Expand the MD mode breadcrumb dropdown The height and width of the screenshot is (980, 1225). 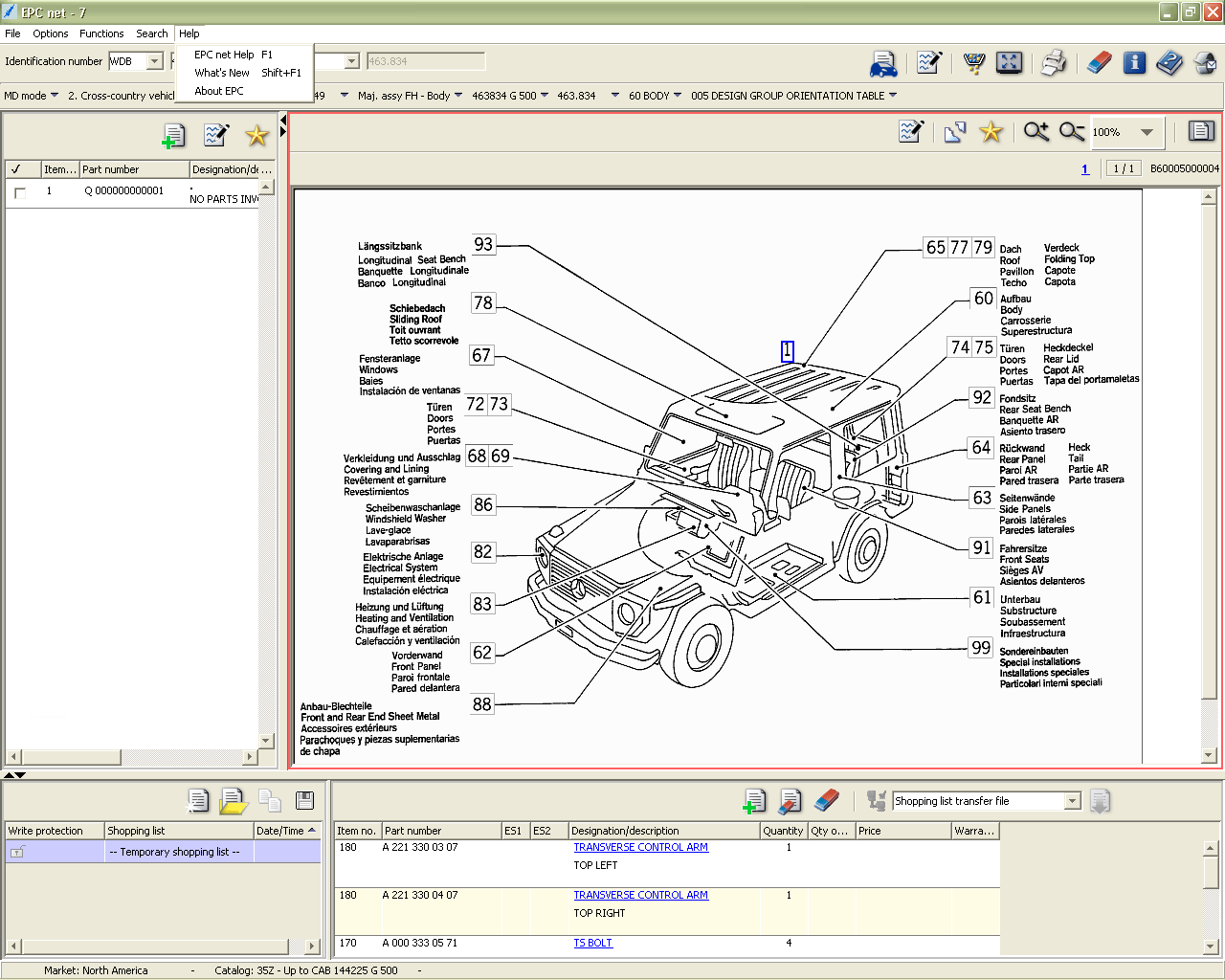click(55, 95)
